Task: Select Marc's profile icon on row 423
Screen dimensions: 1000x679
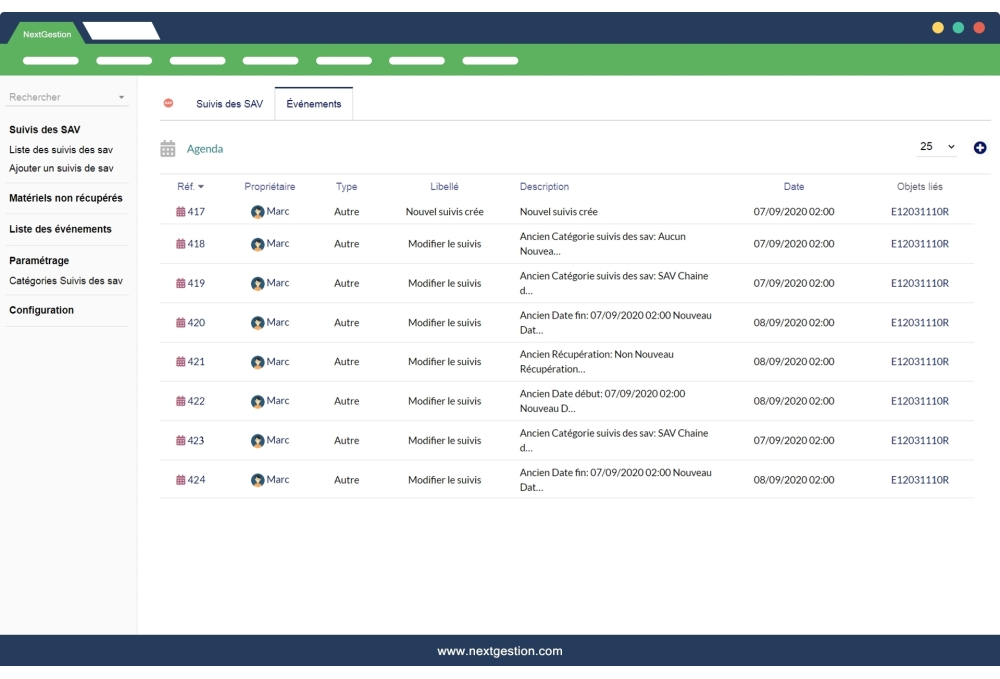Action: point(256,440)
